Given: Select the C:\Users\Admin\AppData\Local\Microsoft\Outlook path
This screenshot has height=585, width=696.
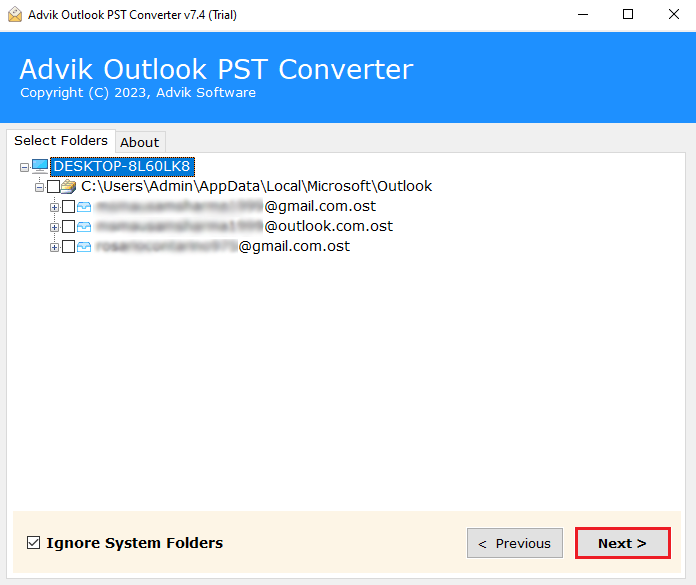Looking at the screenshot, I should point(256,186).
